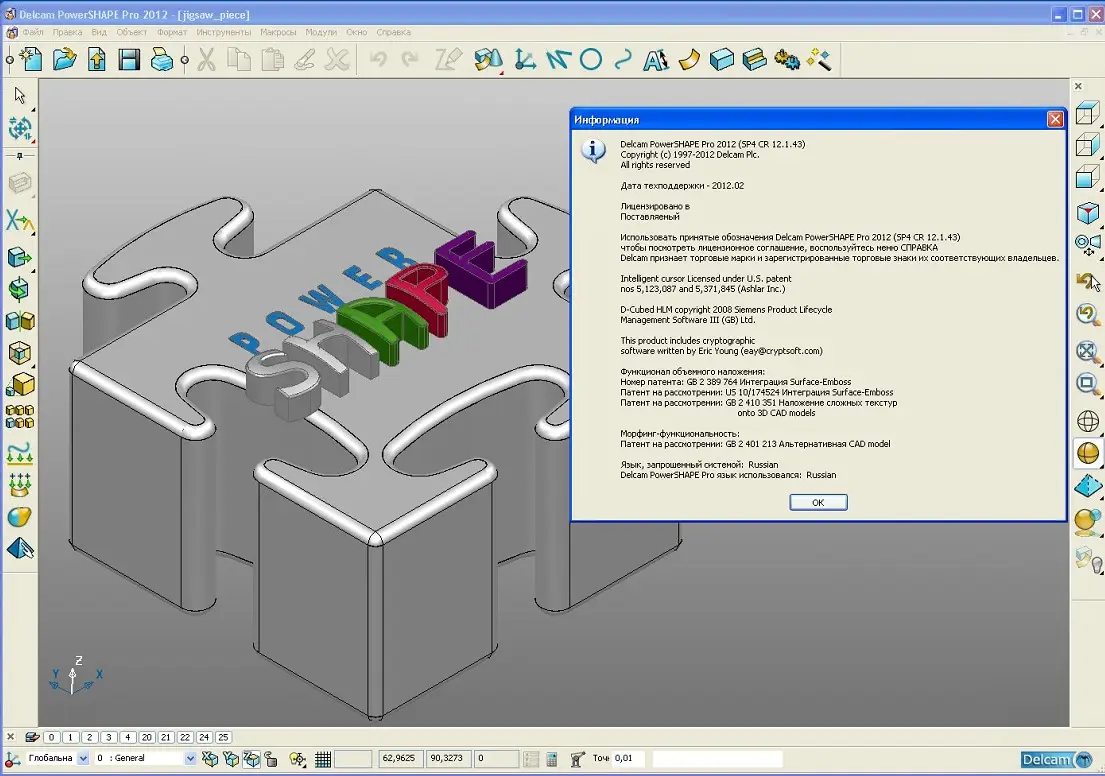This screenshot has height=776, width=1105.
Task: Toggle level 25 visibility button
Action: tap(223, 737)
